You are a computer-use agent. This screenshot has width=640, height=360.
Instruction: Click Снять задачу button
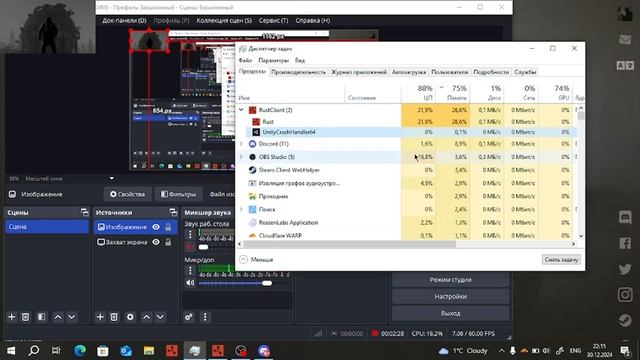coord(561,260)
